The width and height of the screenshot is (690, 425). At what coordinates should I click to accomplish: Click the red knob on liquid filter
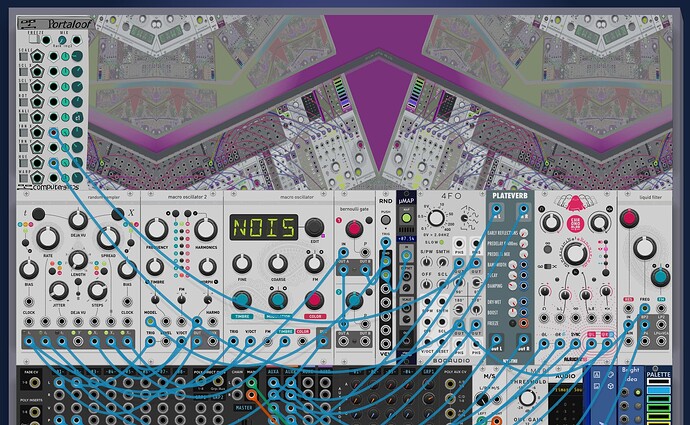coord(629,218)
